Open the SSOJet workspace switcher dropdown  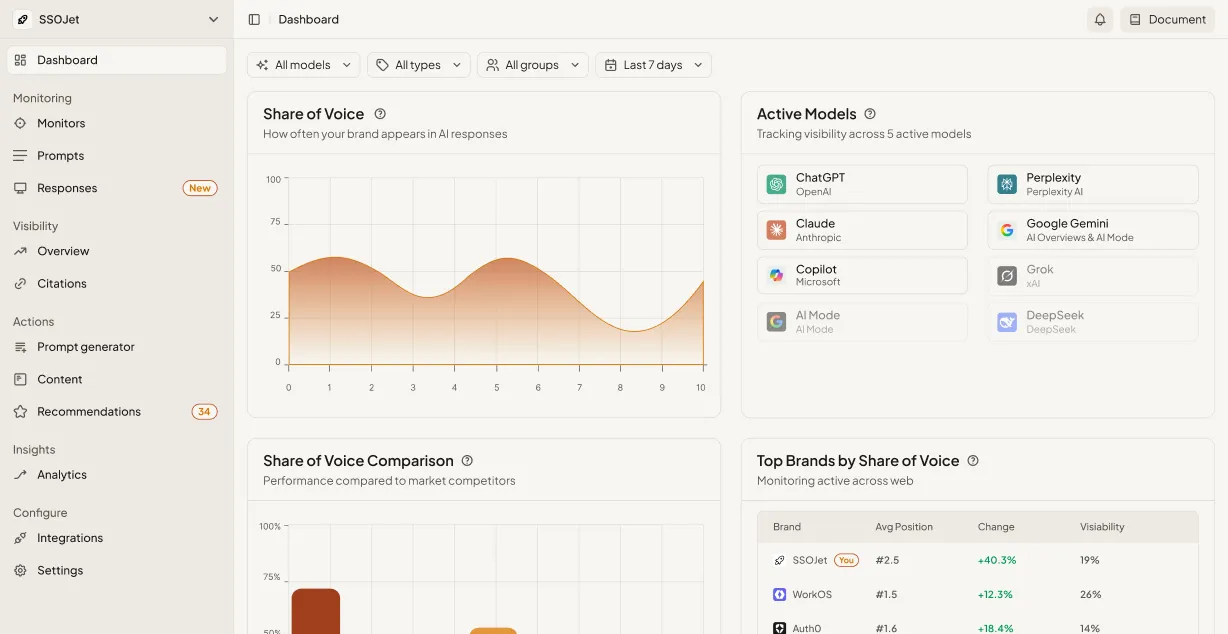coord(115,19)
